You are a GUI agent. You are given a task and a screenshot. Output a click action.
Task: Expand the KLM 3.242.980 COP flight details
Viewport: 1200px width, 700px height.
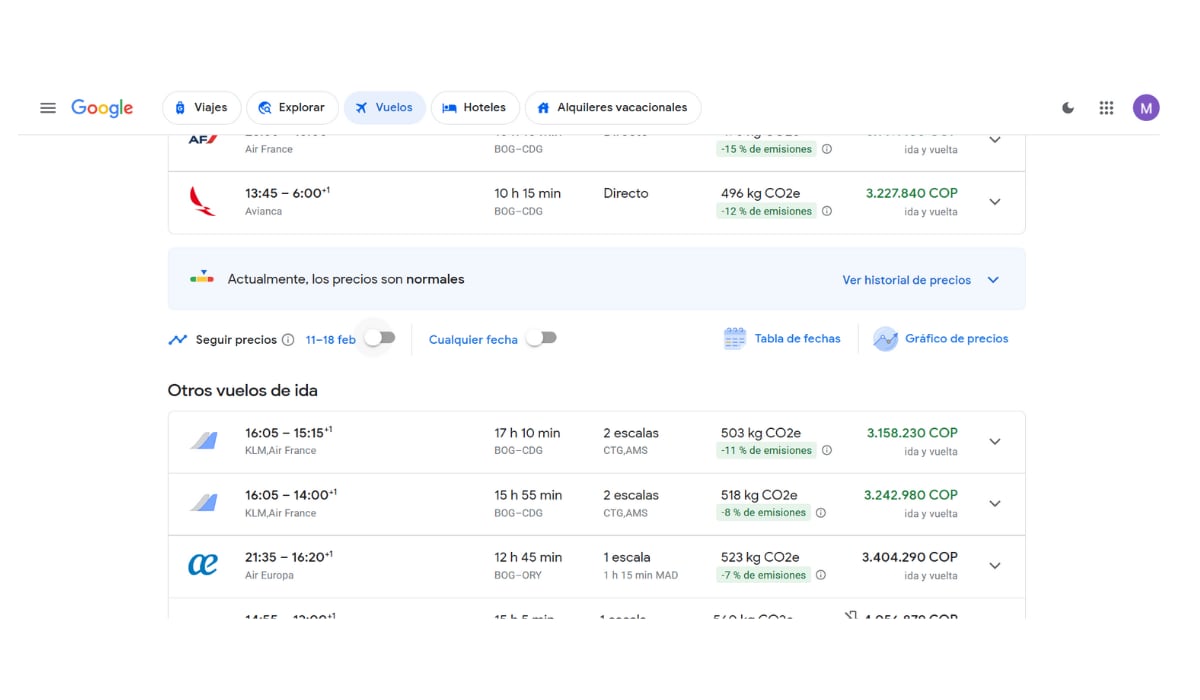pyautogui.click(x=995, y=504)
